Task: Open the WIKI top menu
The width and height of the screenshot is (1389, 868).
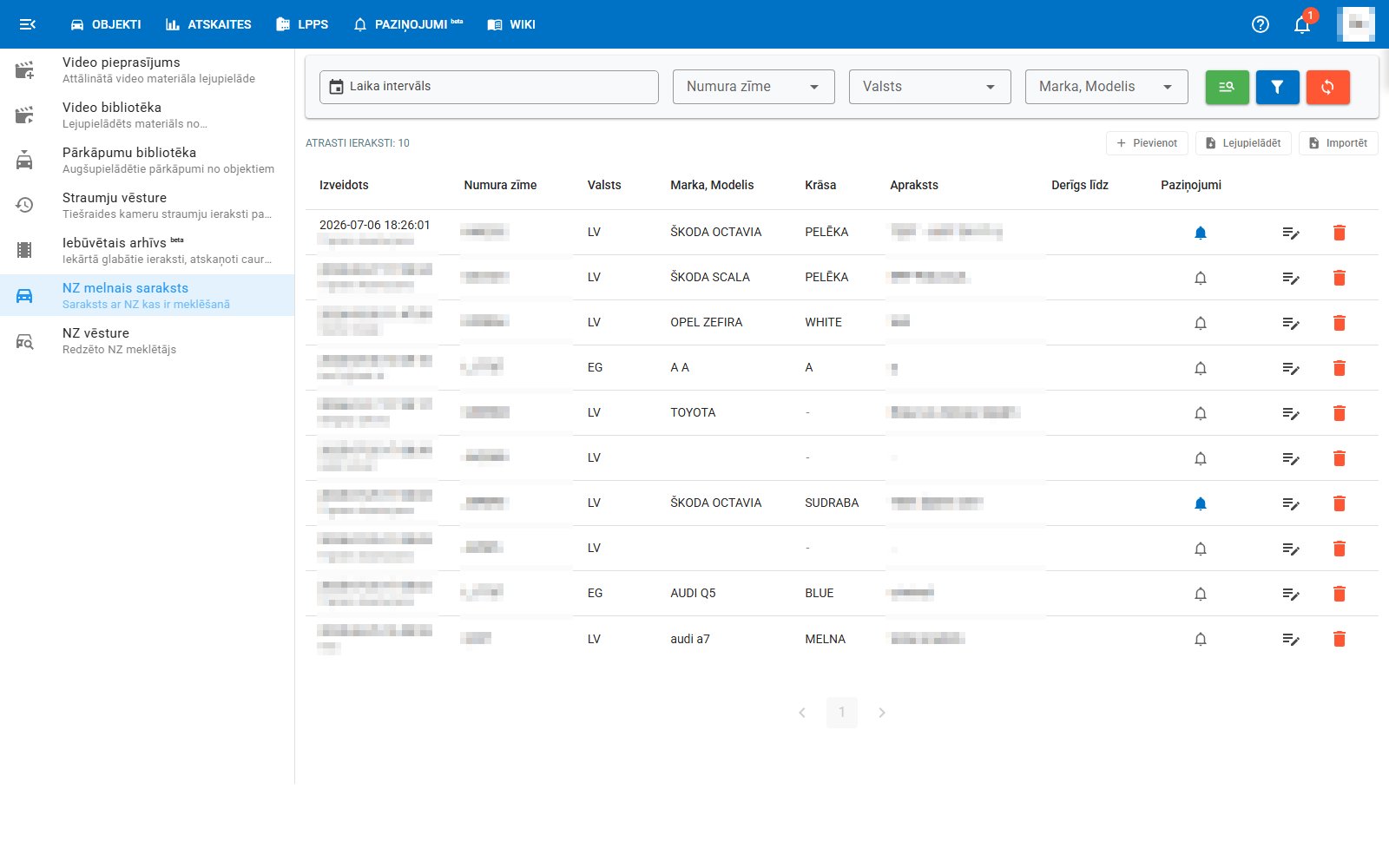Action: click(x=511, y=24)
